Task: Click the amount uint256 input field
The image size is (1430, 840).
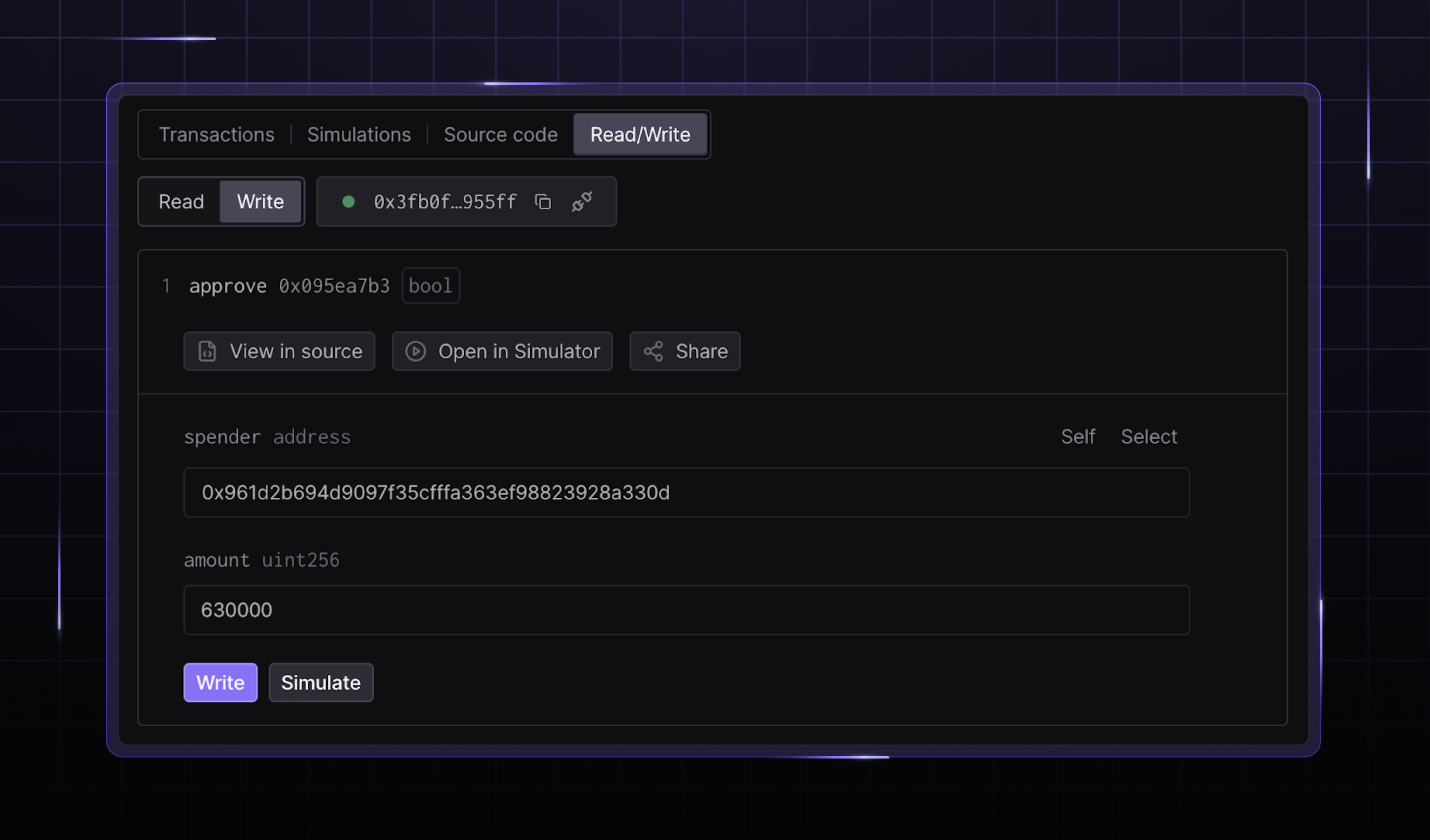Action: coord(686,610)
